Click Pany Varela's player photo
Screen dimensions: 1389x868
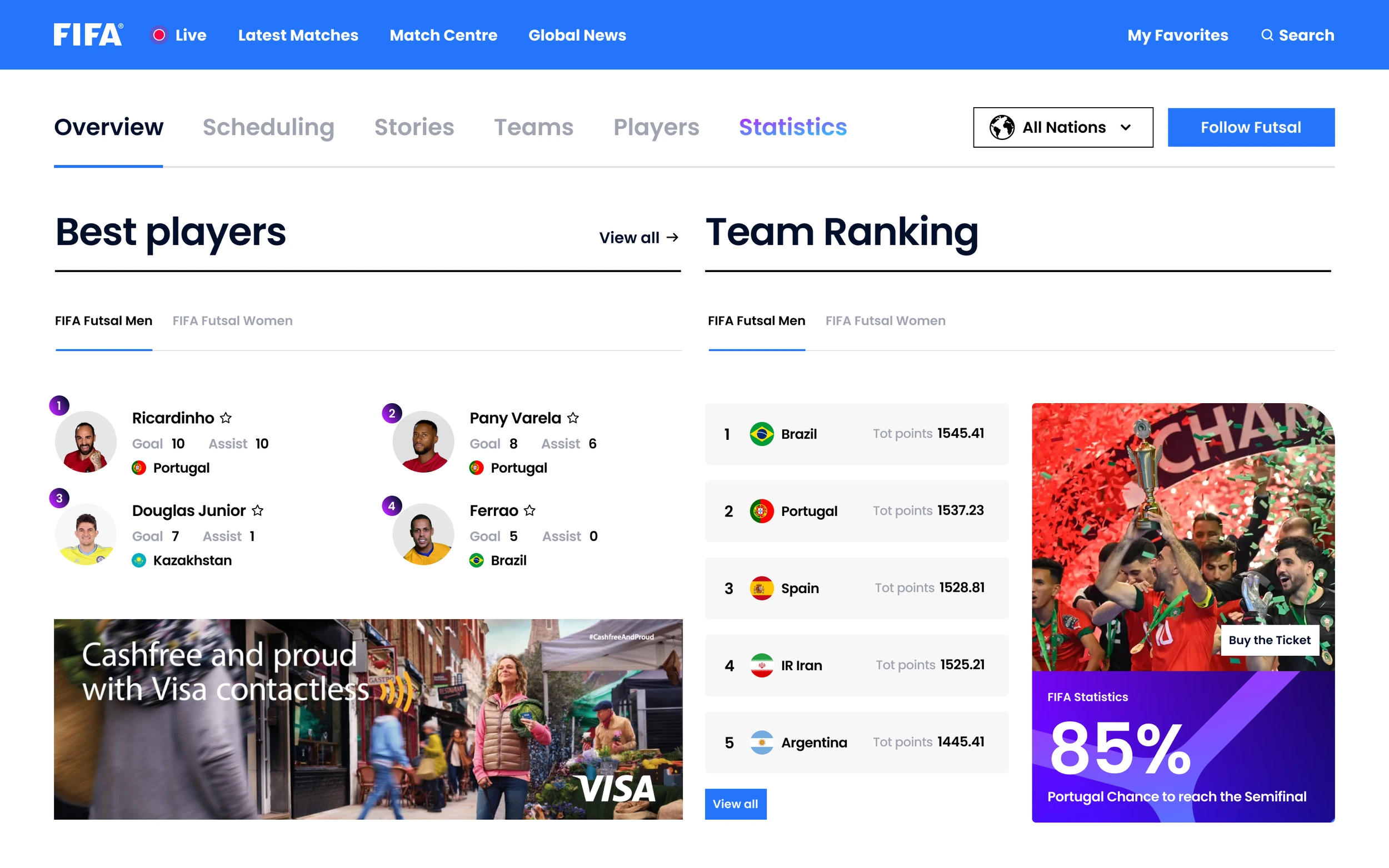(423, 441)
